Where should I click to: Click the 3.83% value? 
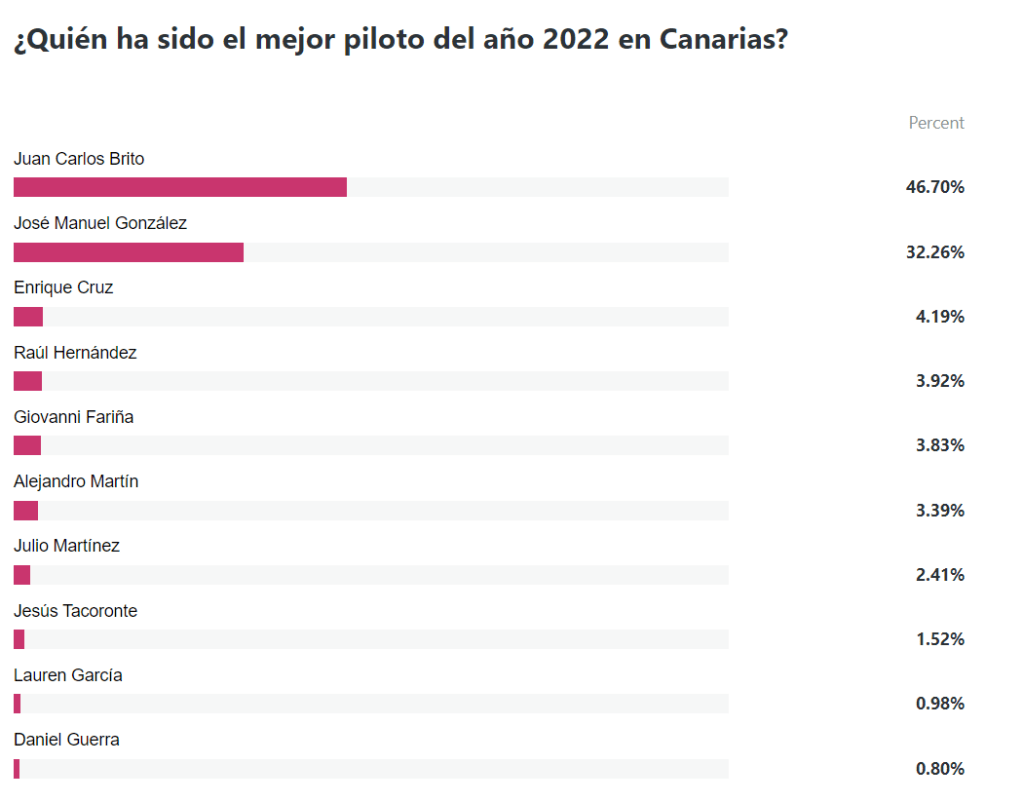940,446
